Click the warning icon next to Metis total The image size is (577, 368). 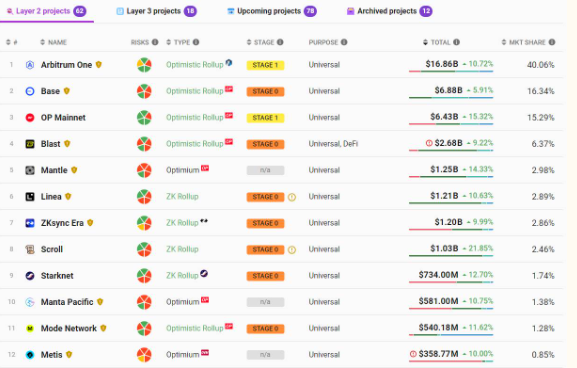tap(413, 354)
